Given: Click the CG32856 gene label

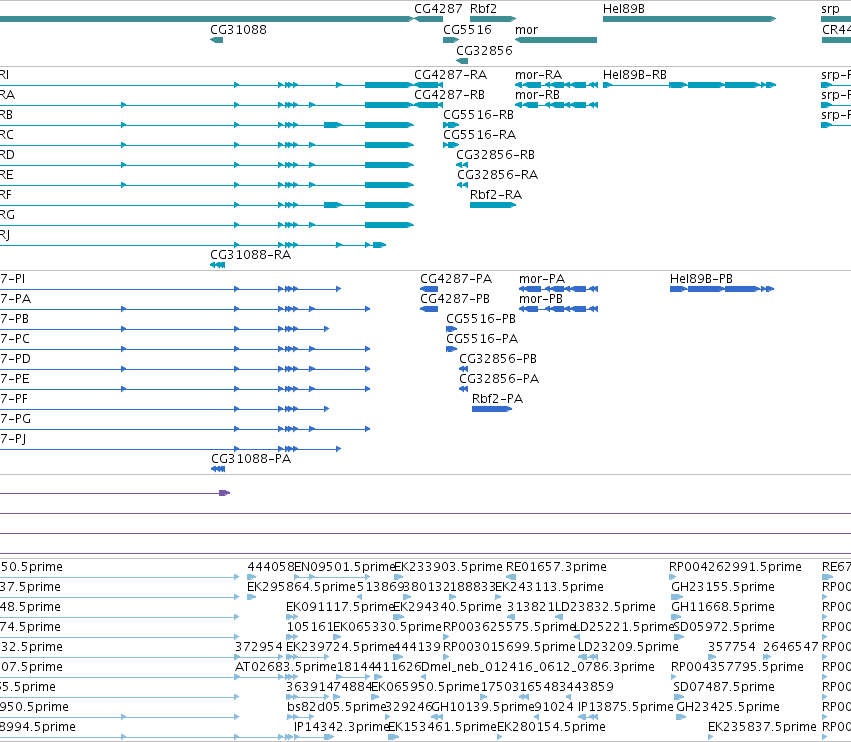Looking at the screenshot, I should [x=484, y=50].
